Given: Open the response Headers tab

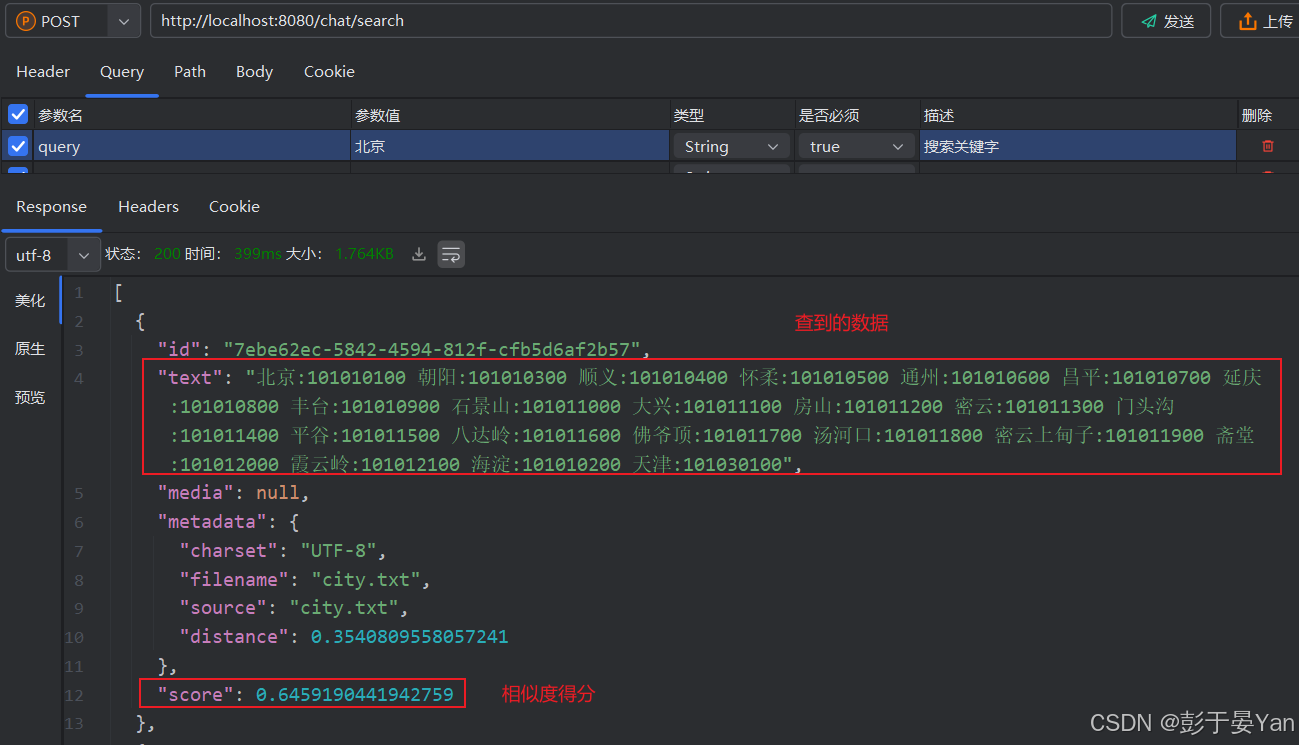Looking at the screenshot, I should click(x=148, y=207).
